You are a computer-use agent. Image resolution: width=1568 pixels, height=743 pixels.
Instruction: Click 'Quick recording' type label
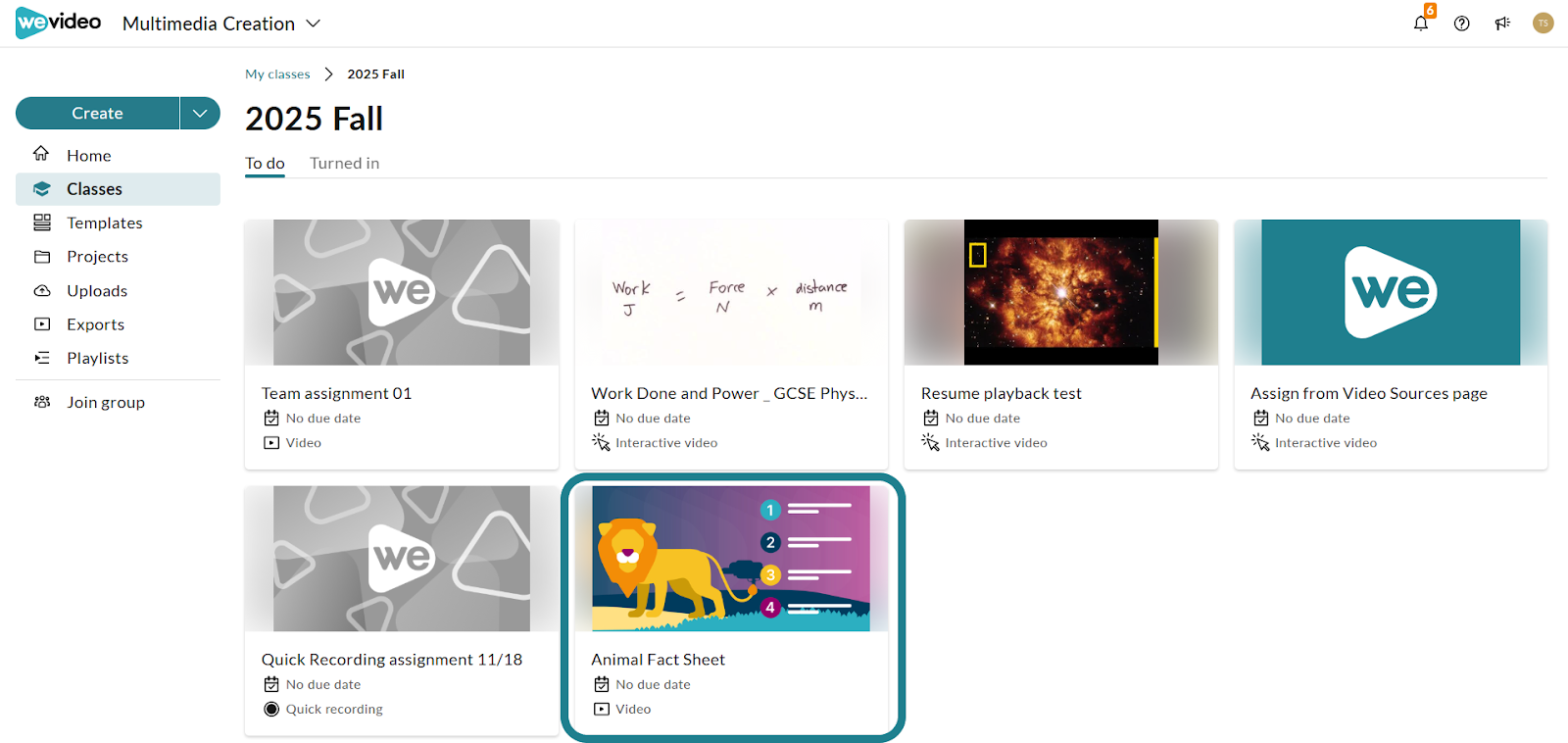(x=334, y=710)
